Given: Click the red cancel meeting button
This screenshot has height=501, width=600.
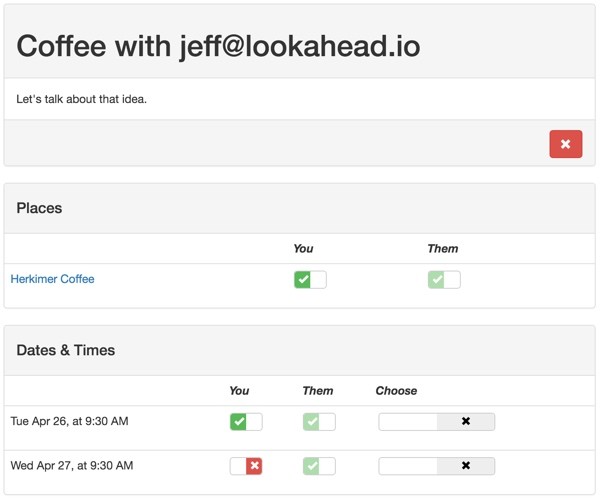Looking at the screenshot, I should 566,144.
